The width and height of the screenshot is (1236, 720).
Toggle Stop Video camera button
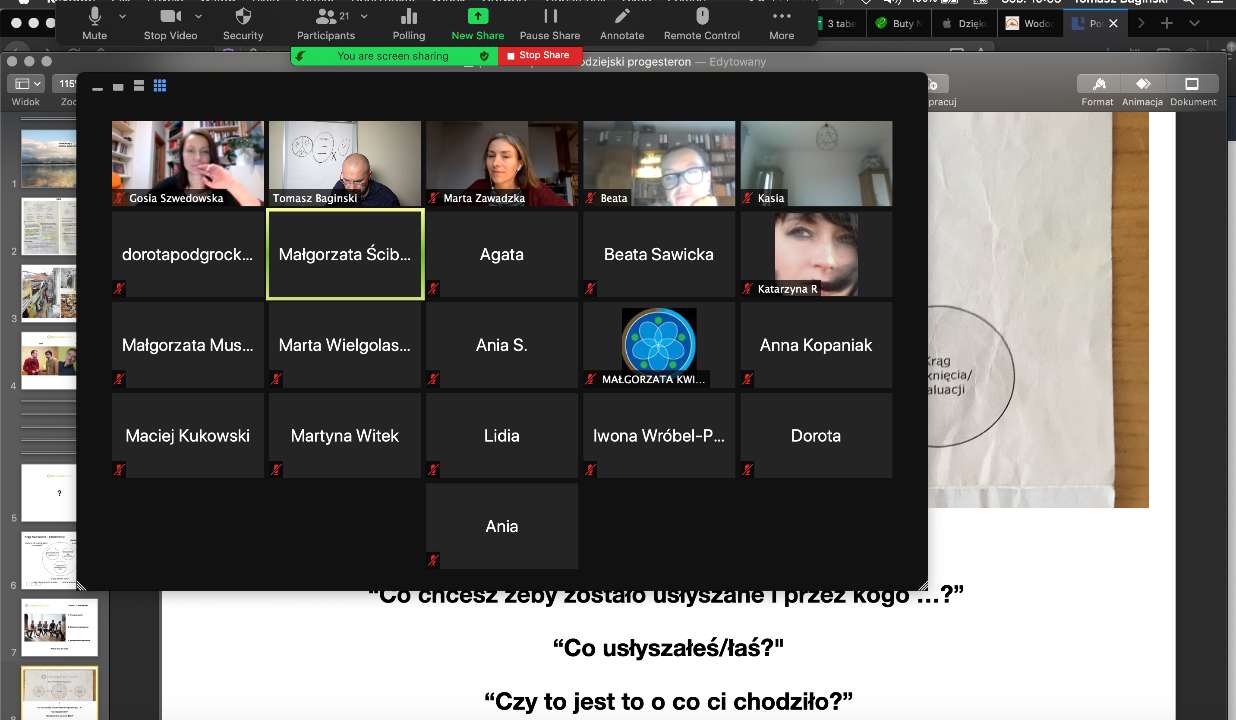[170, 22]
